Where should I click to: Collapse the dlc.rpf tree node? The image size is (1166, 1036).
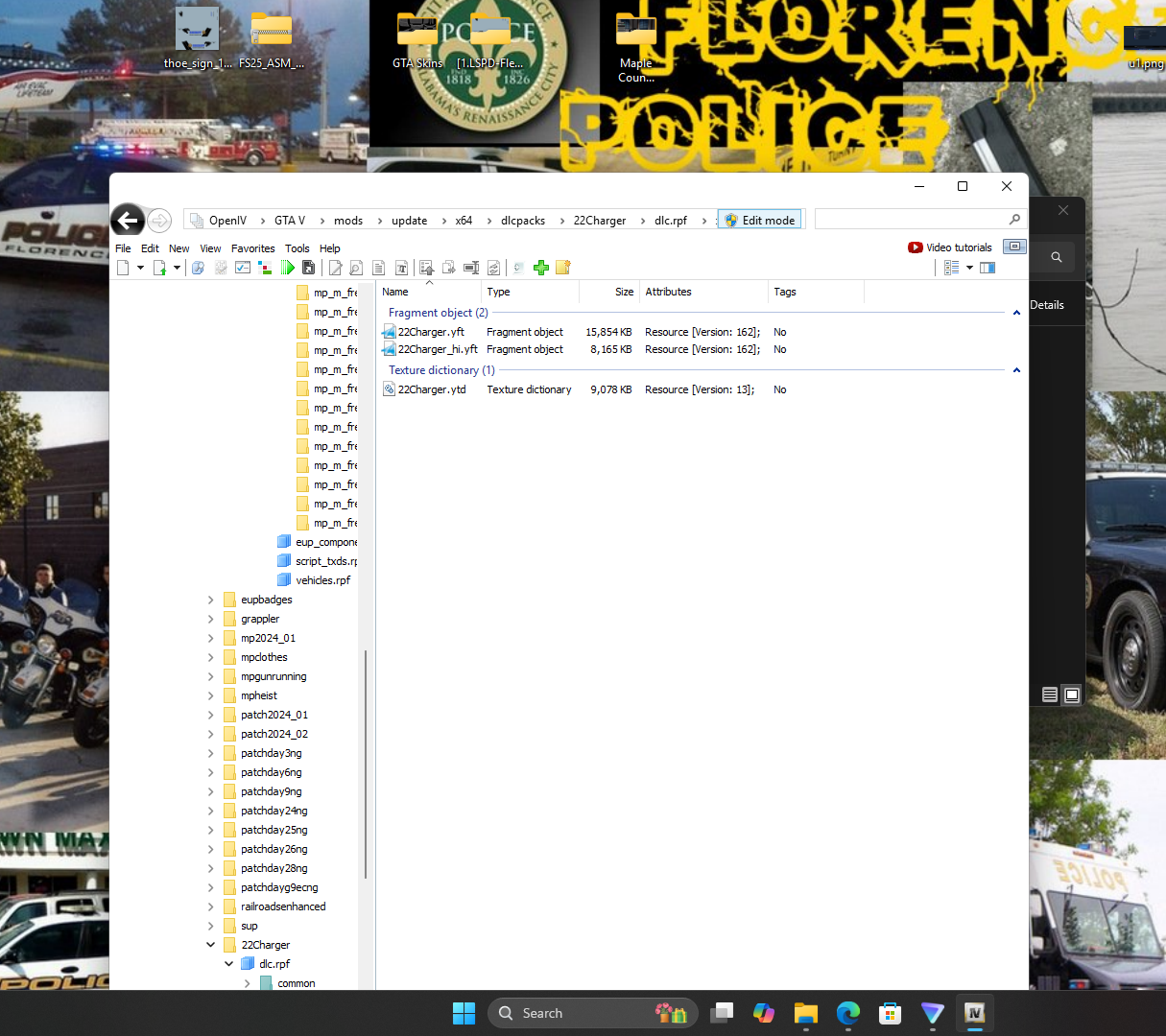(228, 964)
